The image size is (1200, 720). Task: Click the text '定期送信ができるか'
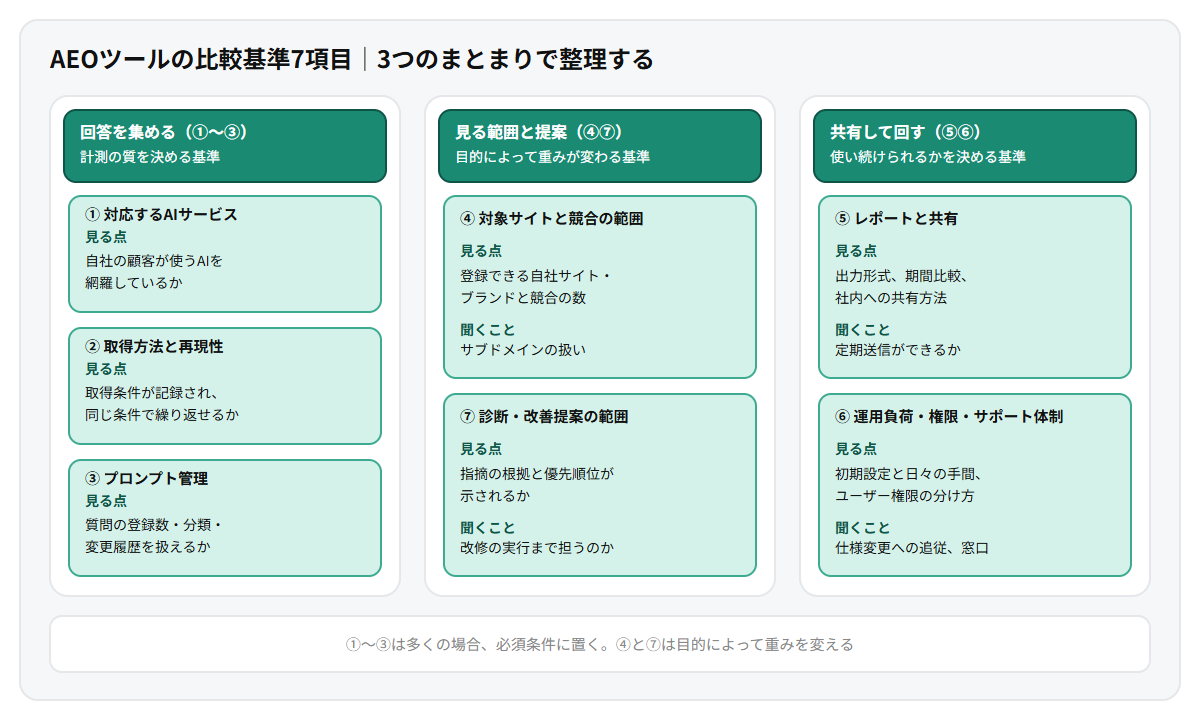point(898,350)
